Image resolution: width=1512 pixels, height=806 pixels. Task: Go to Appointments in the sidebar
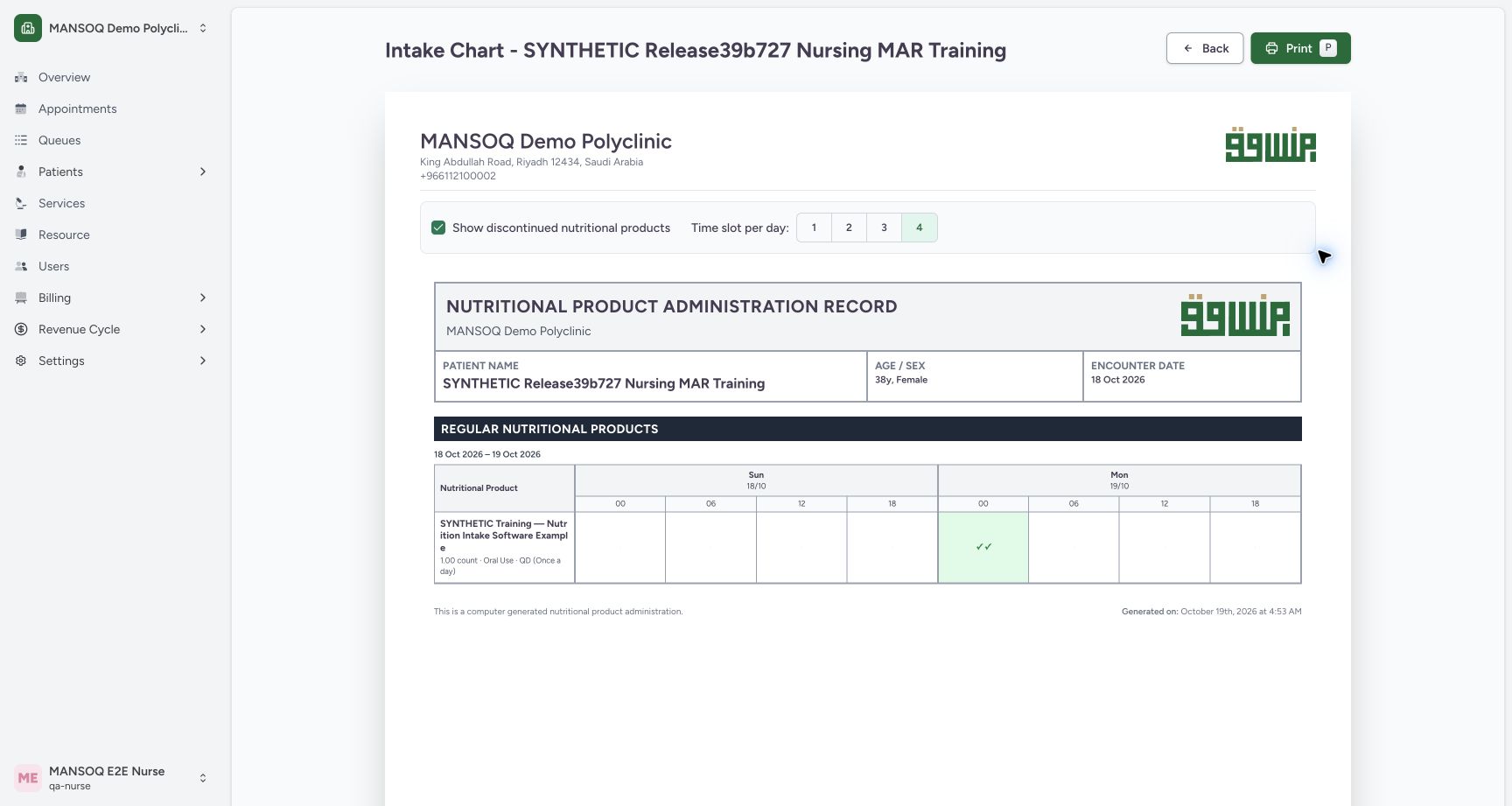(x=77, y=109)
